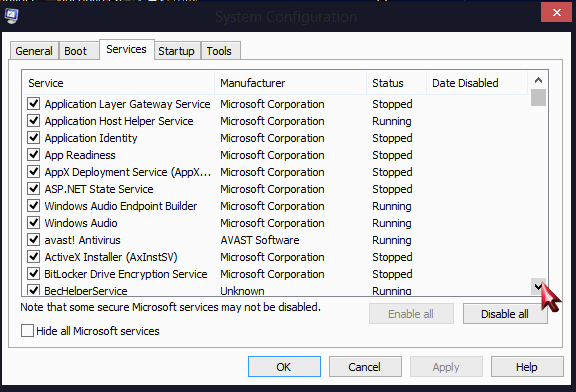Click the scroll up arrow in services list
Viewport: 576px width, 392px height.
point(538,80)
